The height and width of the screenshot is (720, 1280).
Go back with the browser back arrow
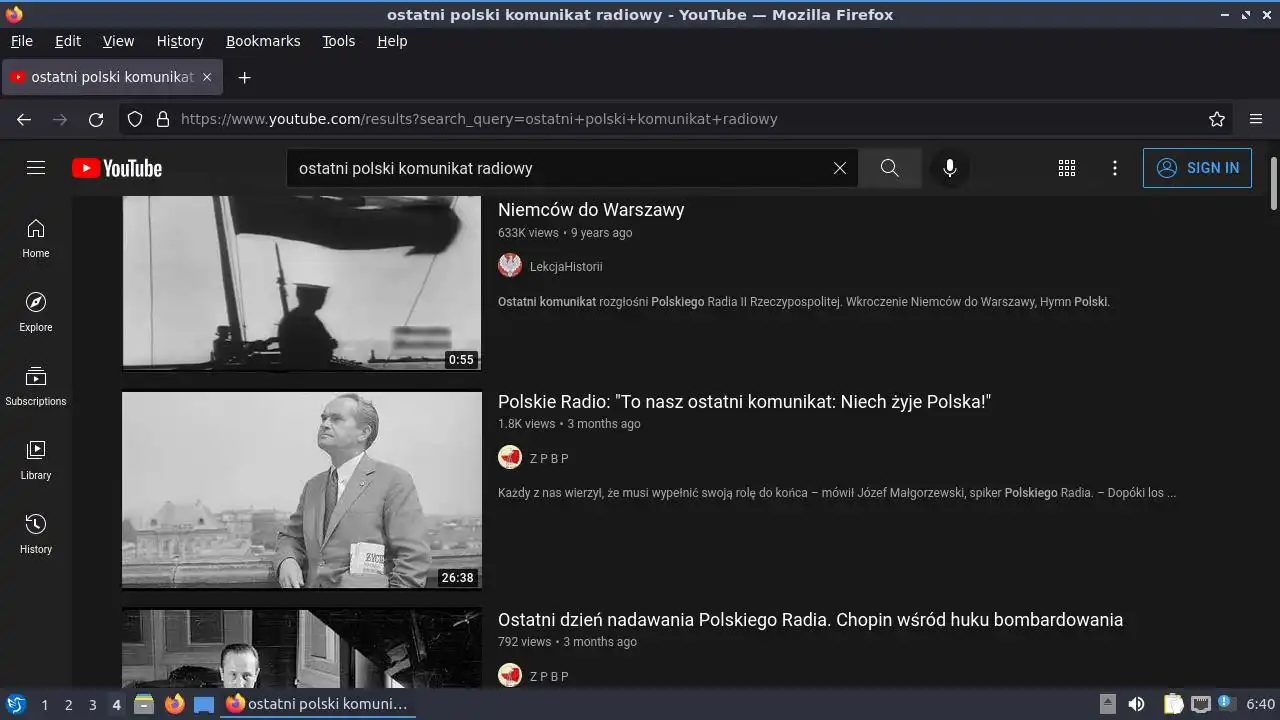point(24,119)
